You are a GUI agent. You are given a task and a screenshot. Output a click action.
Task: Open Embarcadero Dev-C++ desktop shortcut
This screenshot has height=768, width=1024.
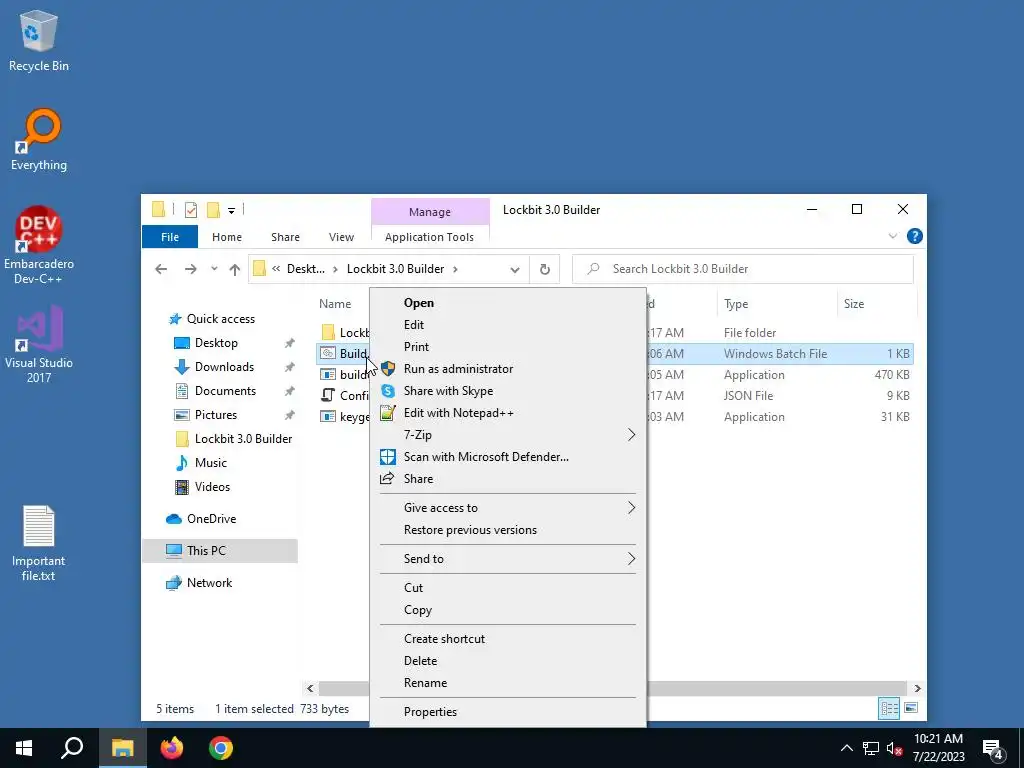point(39,245)
